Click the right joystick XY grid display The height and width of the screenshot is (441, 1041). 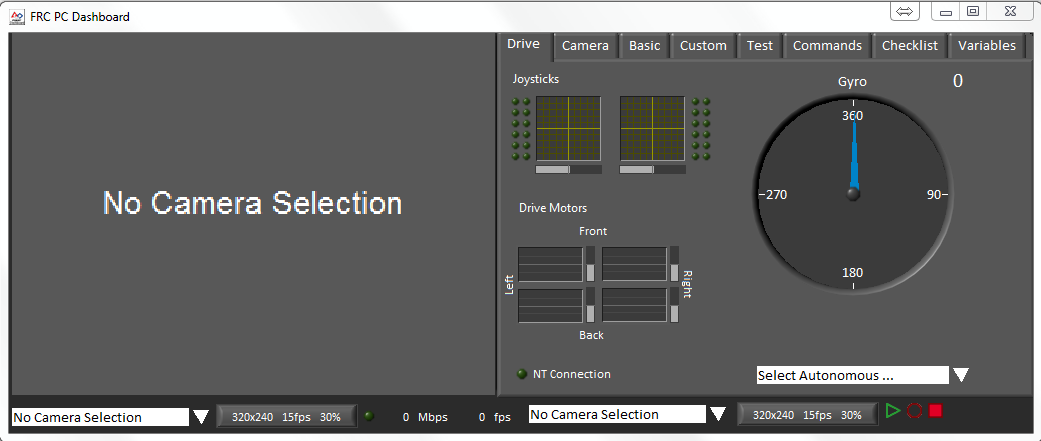coord(653,128)
